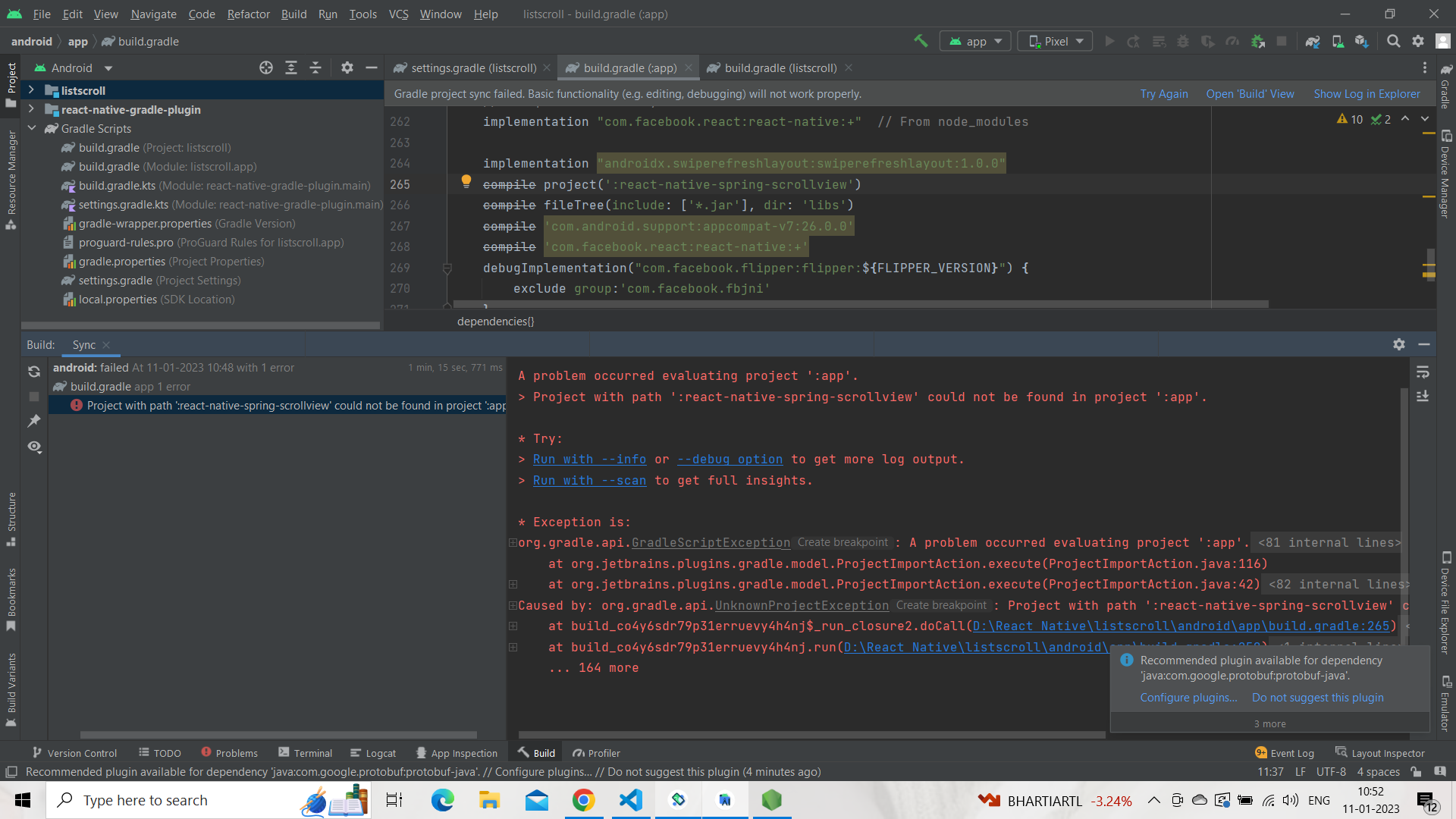Click Scroll to End in build output
Image resolution: width=1456 pixels, height=819 pixels.
pyautogui.click(x=1423, y=397)
